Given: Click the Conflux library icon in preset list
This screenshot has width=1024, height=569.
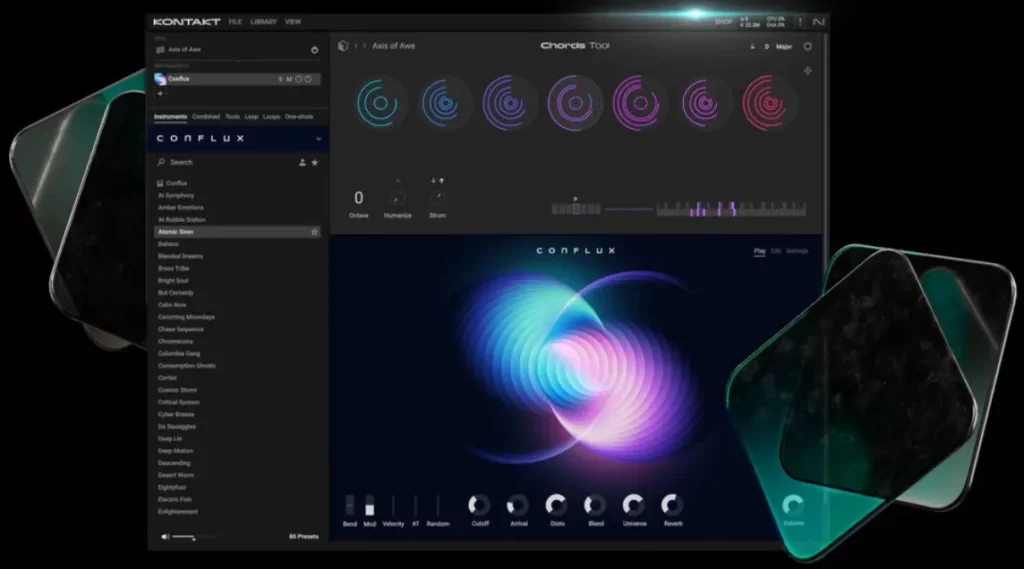Looking at the screenshot, I should 160,183.
